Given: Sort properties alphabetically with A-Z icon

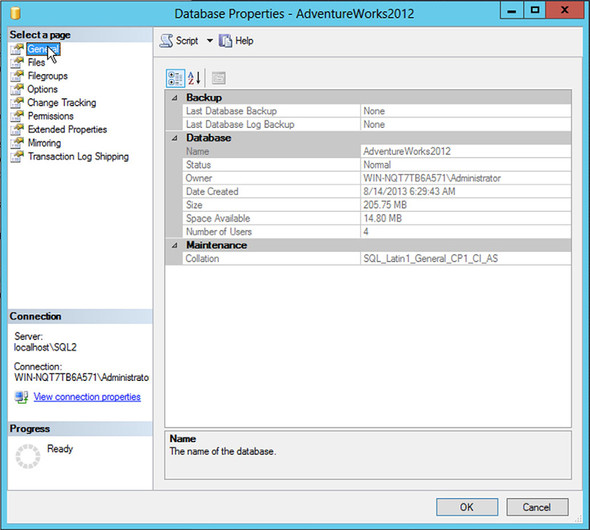Looking at the screenshot, I should 194,78.
